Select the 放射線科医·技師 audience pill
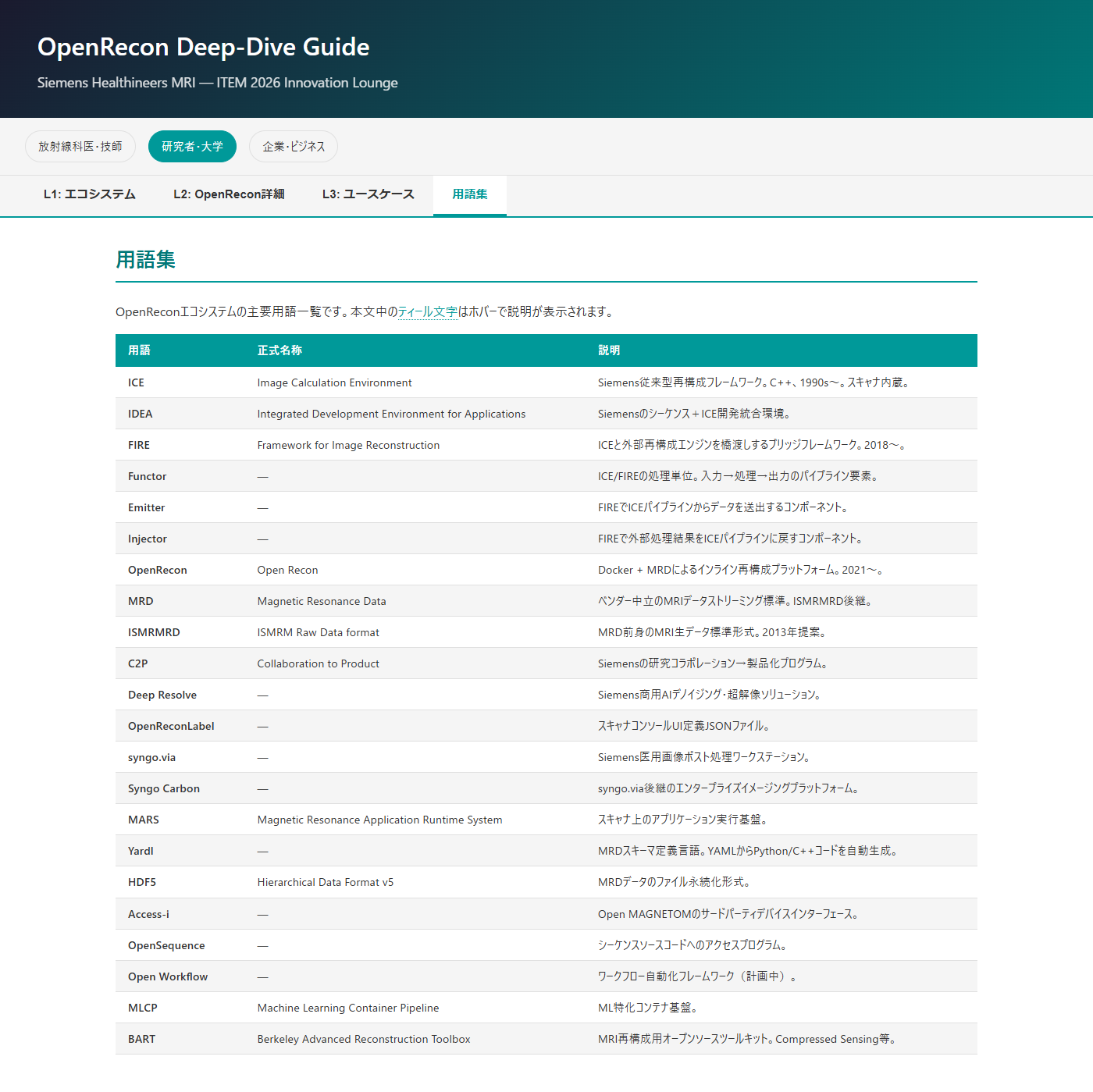1093x1092 pixels. pyautogui.click(x=80, y=147)
